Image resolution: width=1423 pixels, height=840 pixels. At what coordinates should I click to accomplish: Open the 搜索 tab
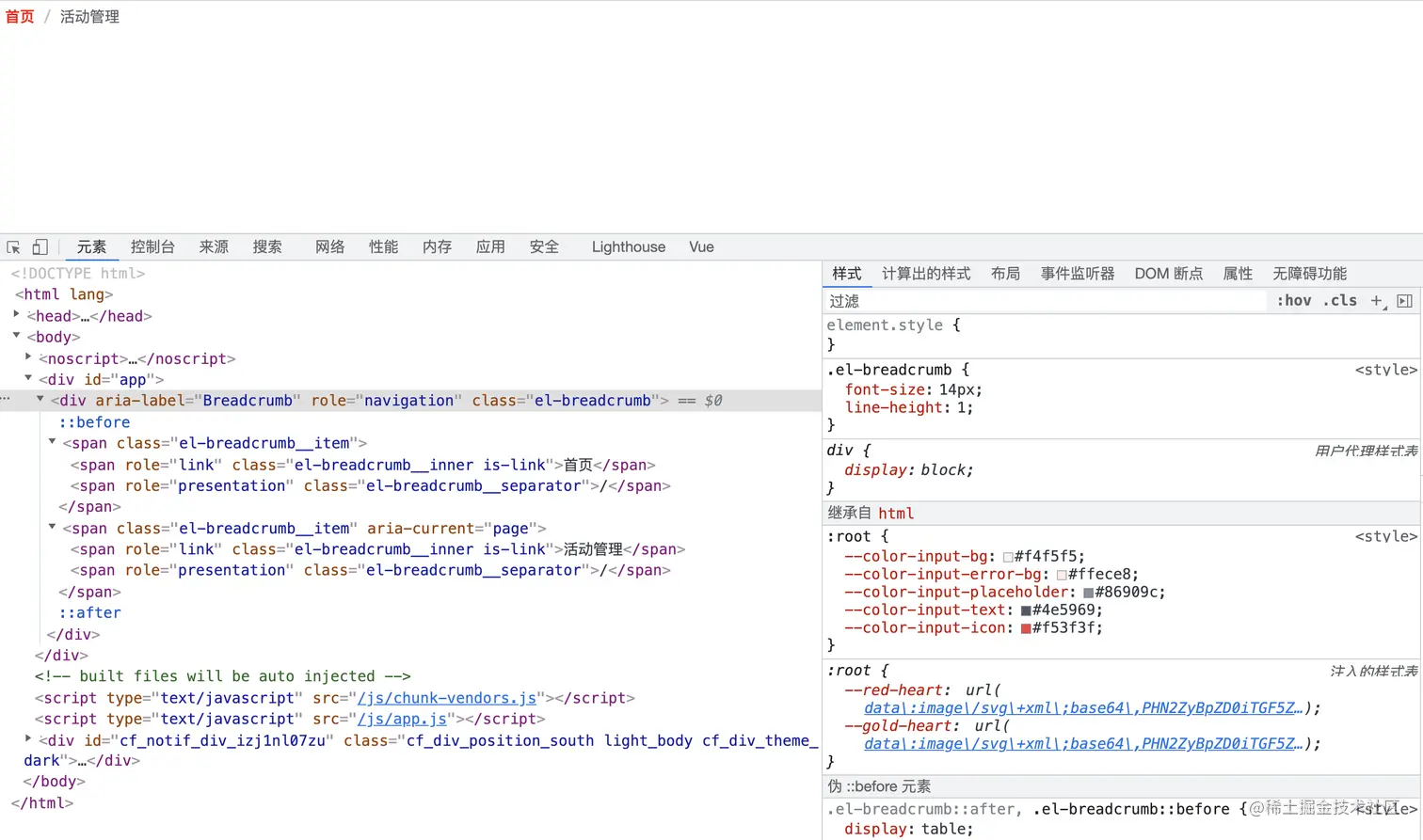click(x=267, y=247)
